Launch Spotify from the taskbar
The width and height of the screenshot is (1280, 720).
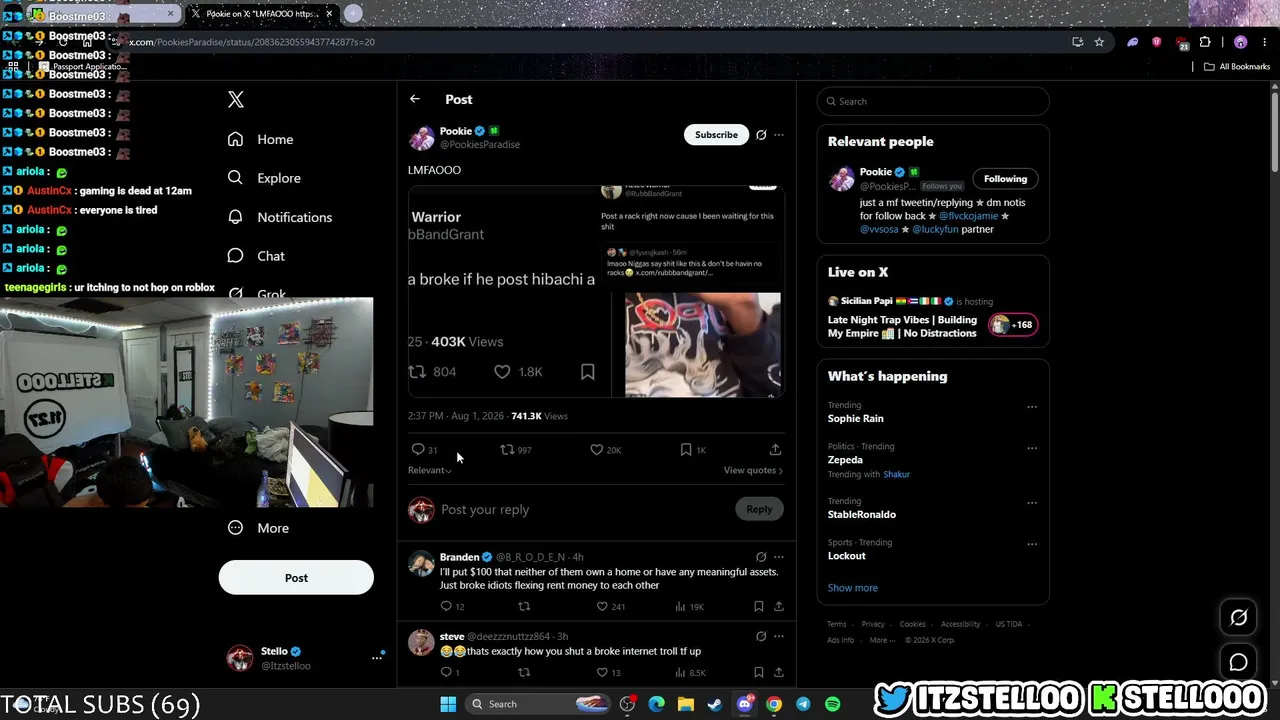coord(833,704)
